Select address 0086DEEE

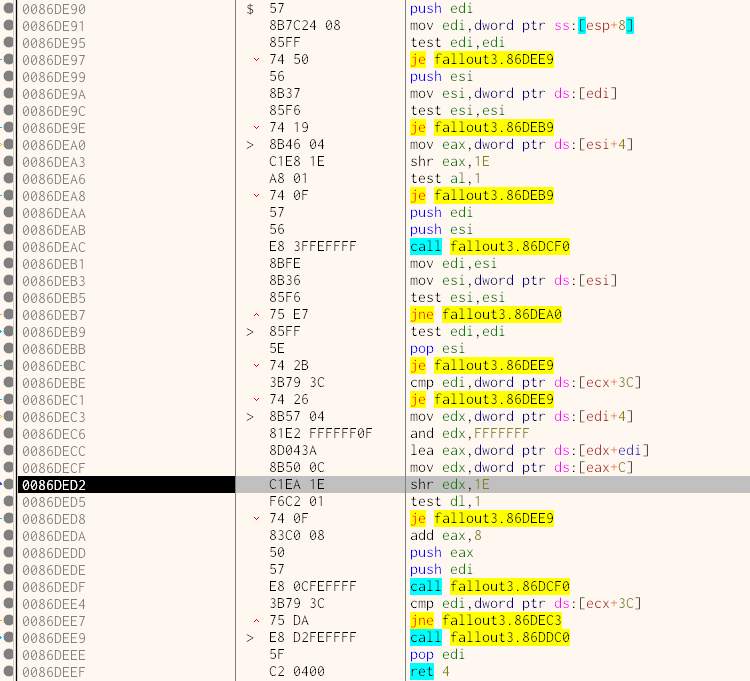click(x=54, y=655)
